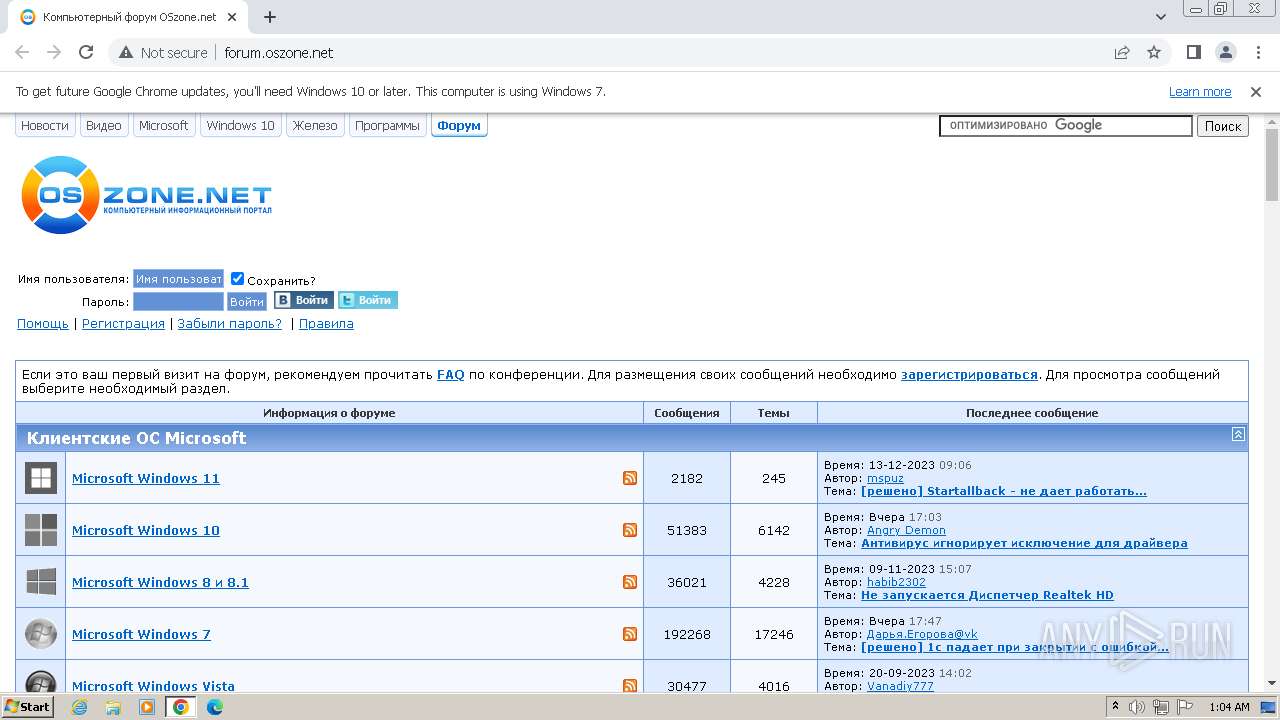1280x720 pixels.
Task: Click the Поиск search button
Action: [x=1222, y=126]
